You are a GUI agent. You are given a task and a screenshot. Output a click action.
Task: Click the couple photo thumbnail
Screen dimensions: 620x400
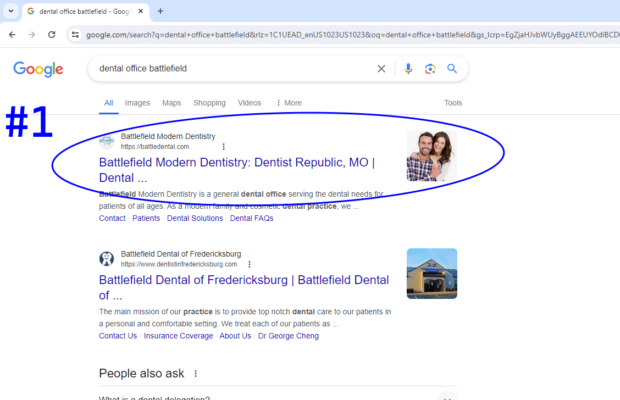(x=432, y=156)
